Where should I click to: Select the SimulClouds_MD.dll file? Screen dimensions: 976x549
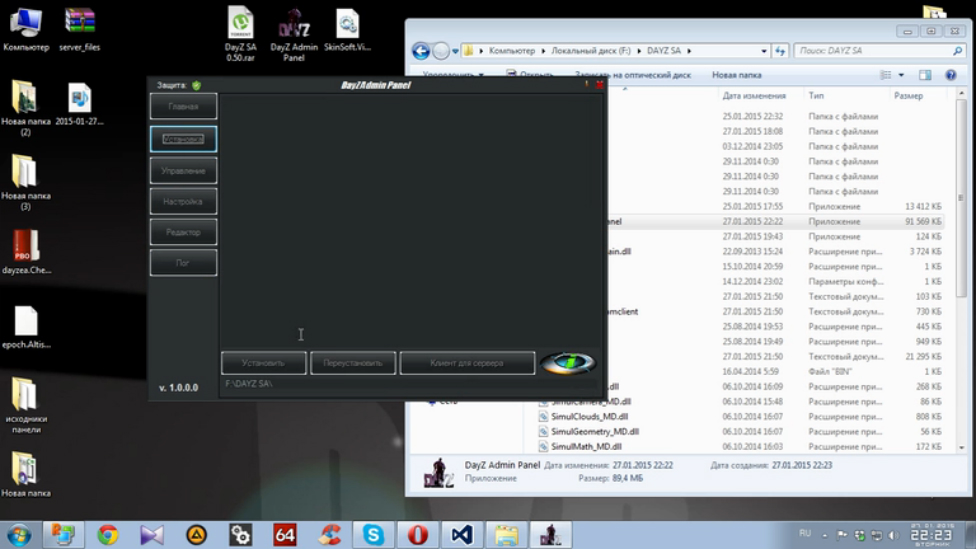click(589, 416)
